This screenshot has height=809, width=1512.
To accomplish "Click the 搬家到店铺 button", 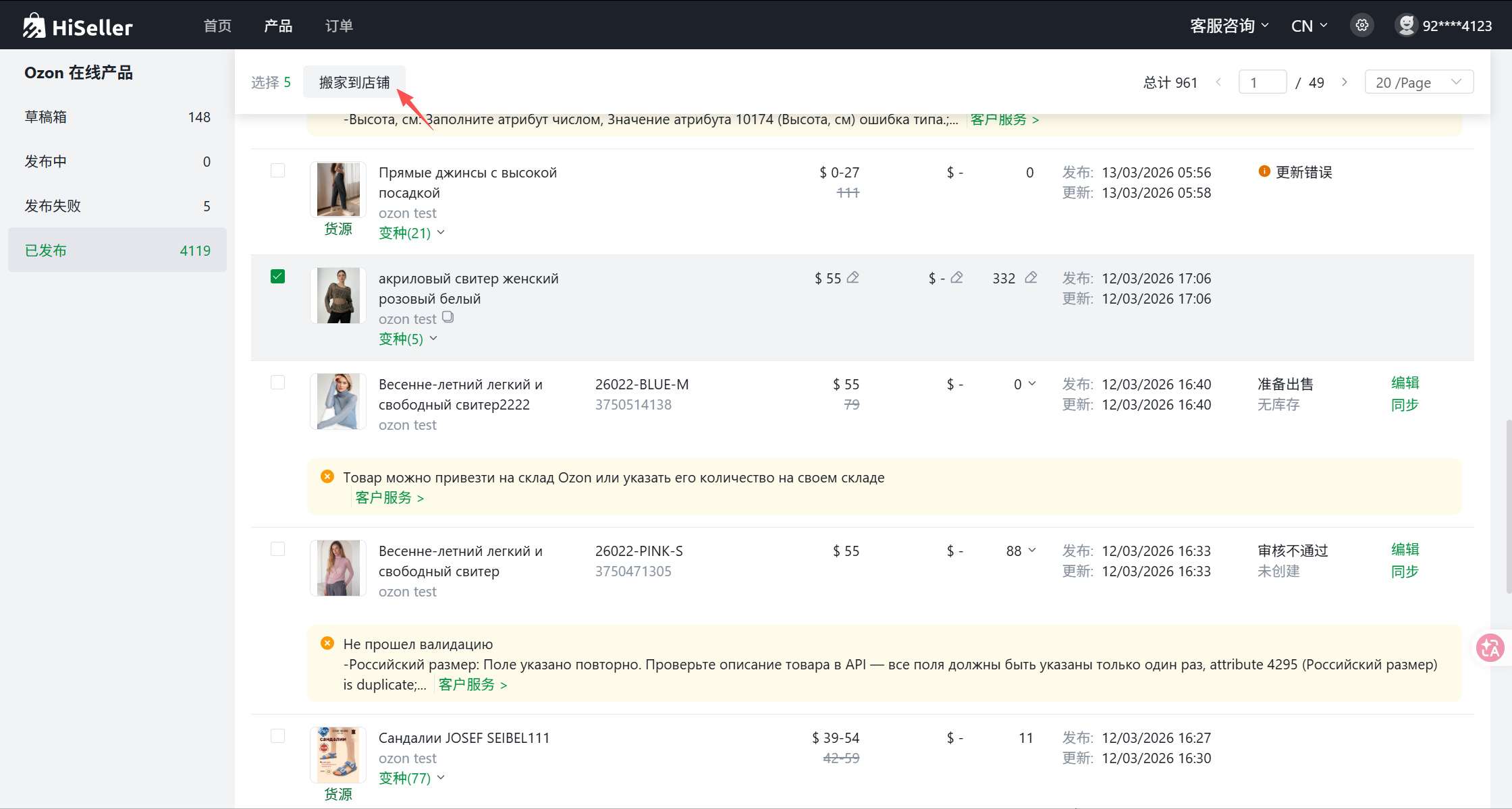I will (x=354, y=82).
